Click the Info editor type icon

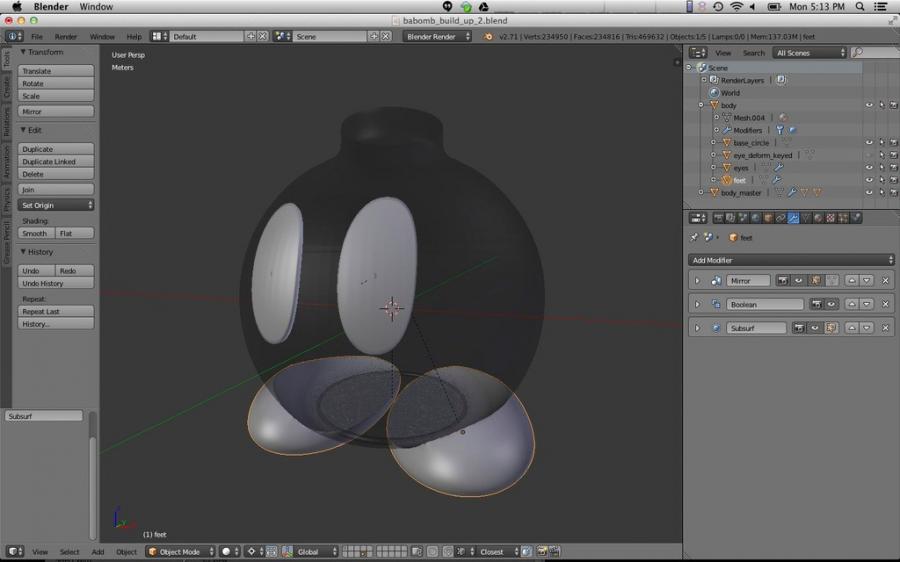pyautogui.click(x=14, y=36)
